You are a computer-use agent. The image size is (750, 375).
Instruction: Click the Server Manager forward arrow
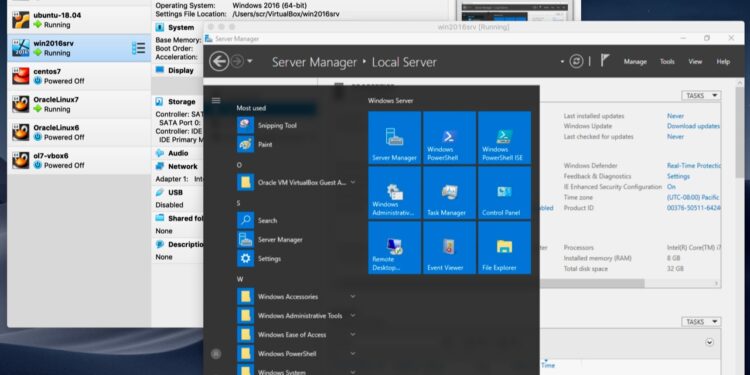tap(237, 62)
